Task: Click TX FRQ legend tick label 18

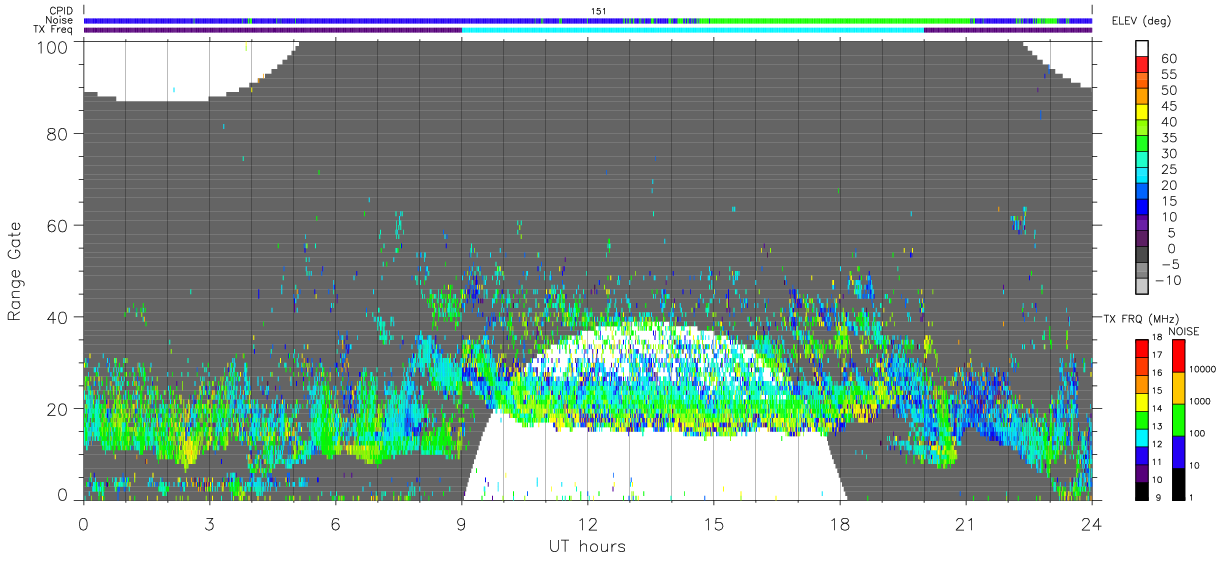Action: [1156, 337]
